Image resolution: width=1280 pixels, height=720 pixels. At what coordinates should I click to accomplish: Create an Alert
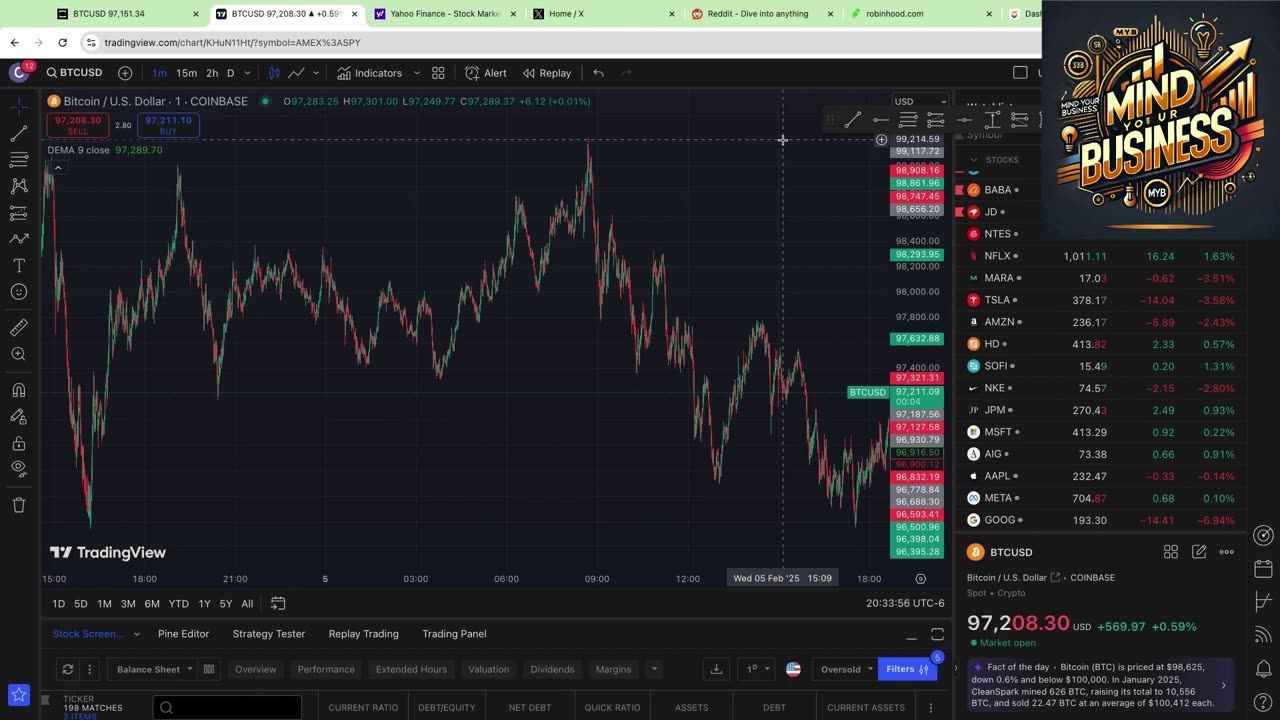tap(486, 73)
